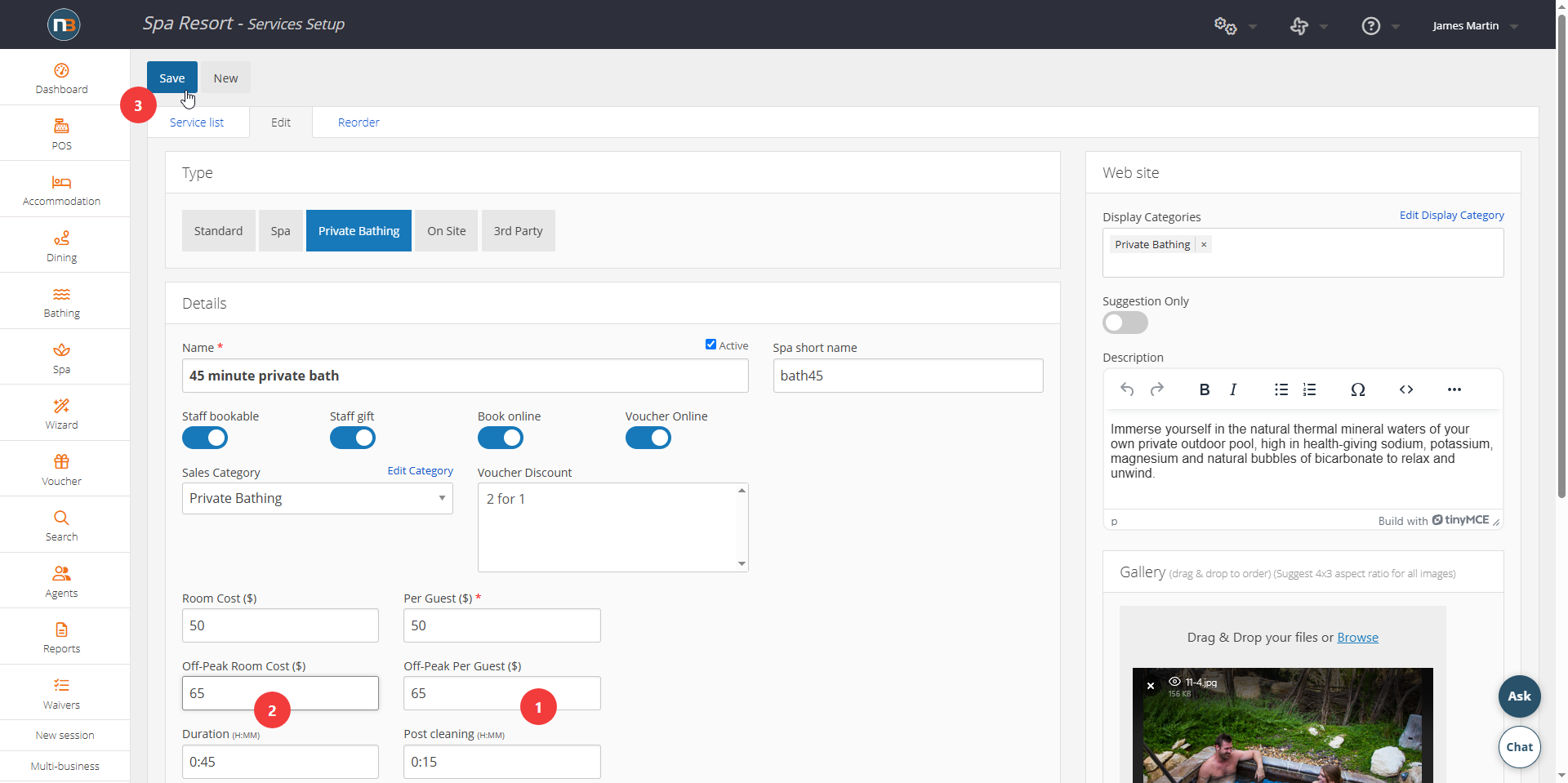Viewport: 1568px width, 783px height.
Task: Click Browse to upload gallery files
Action: coord(1357,638)
